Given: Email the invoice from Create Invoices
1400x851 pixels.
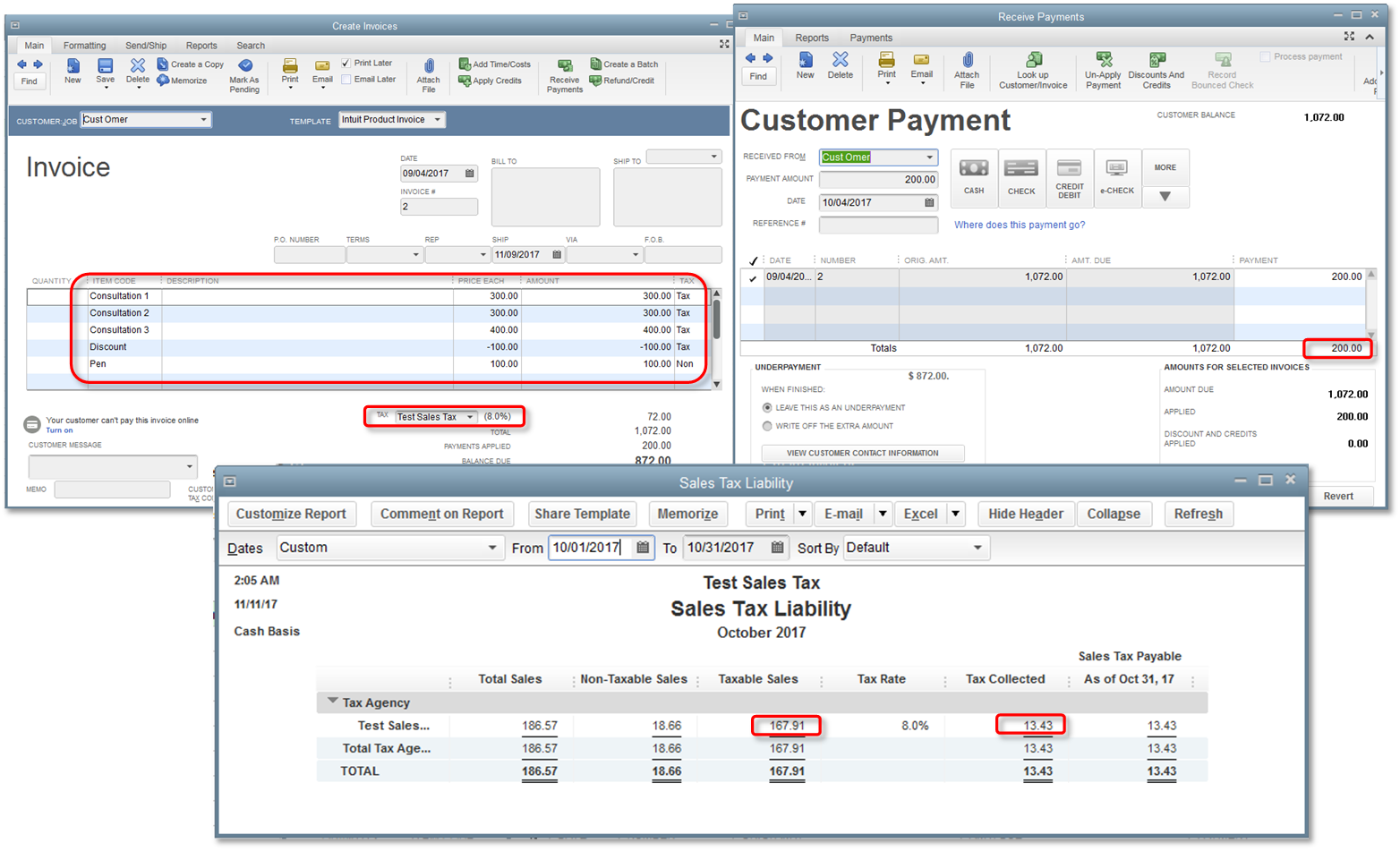Looking at the screenshot, I should tap(322, 72).
